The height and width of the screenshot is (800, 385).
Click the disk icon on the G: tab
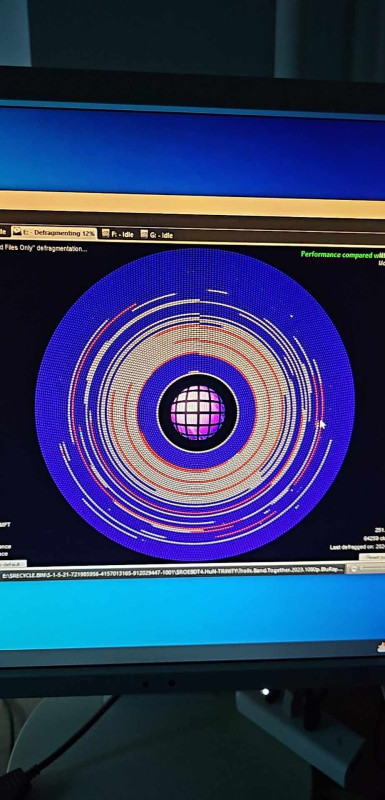pos(144,234)
